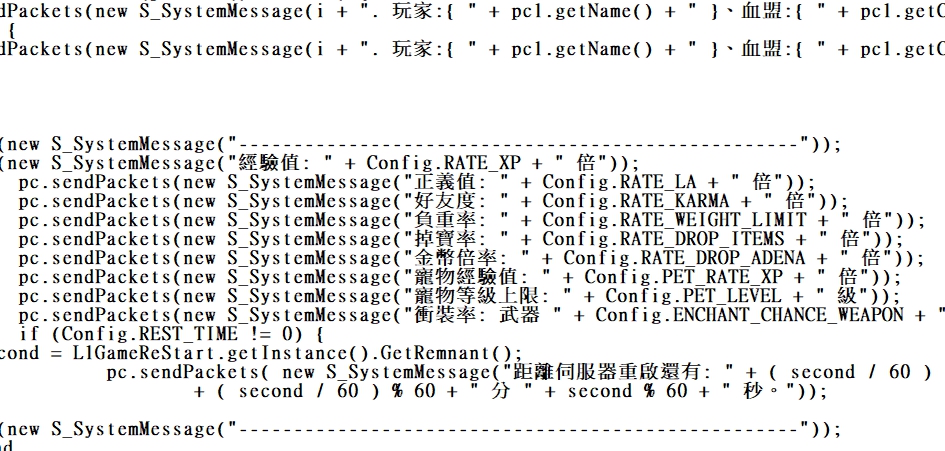
Task: Click the Config.RATE_LA constant
Action: pyautogui.click(x=619, y=182)
